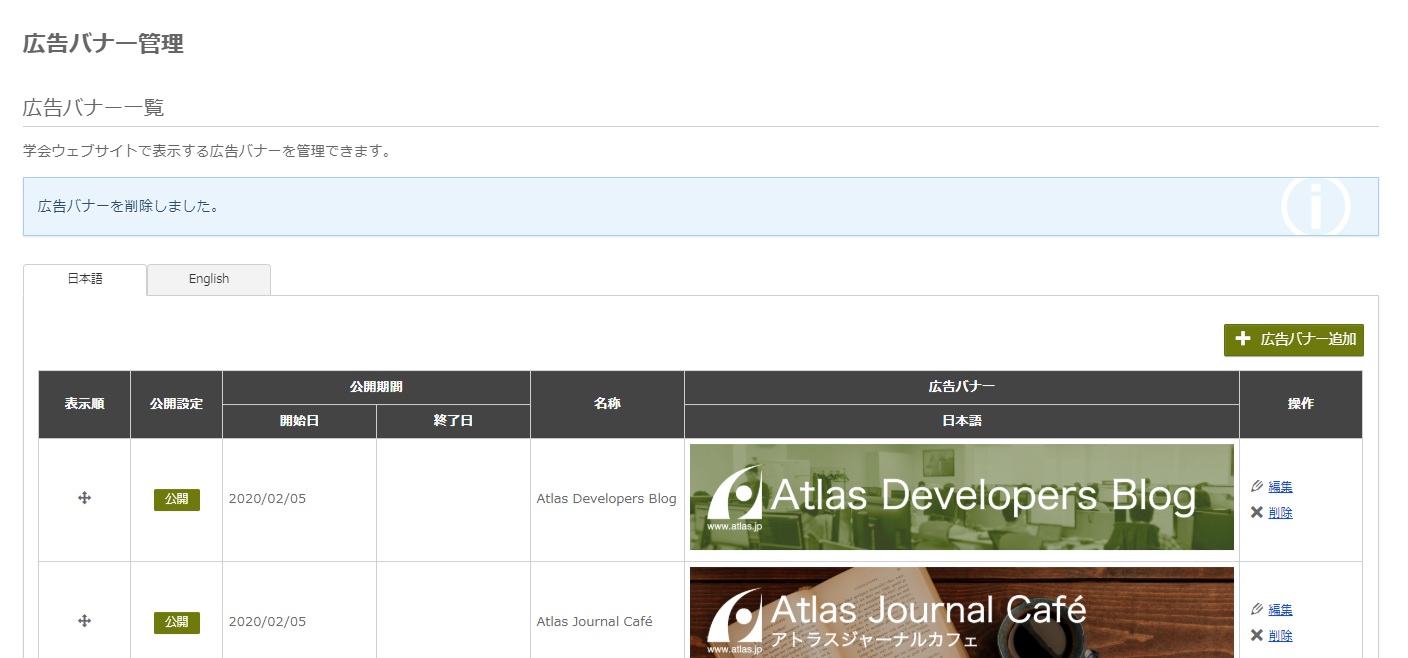
Task: Click the 広告バナー管理 page title
Action: click(103, 44)
